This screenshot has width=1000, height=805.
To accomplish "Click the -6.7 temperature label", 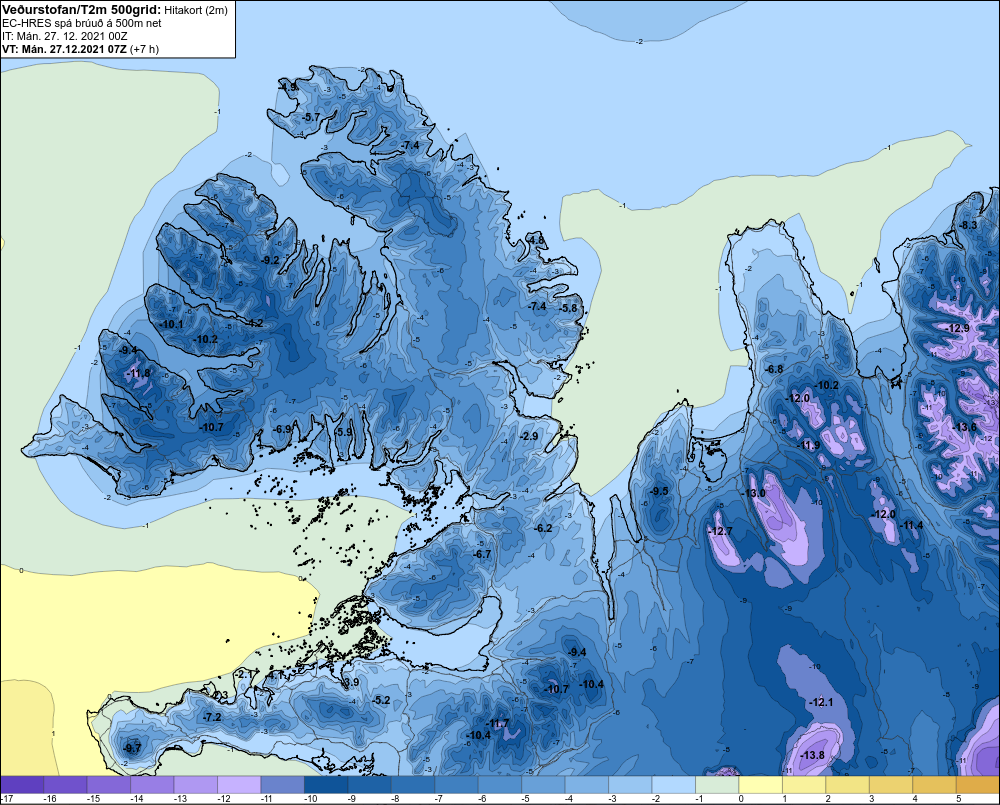I will [x=482, y=554].
